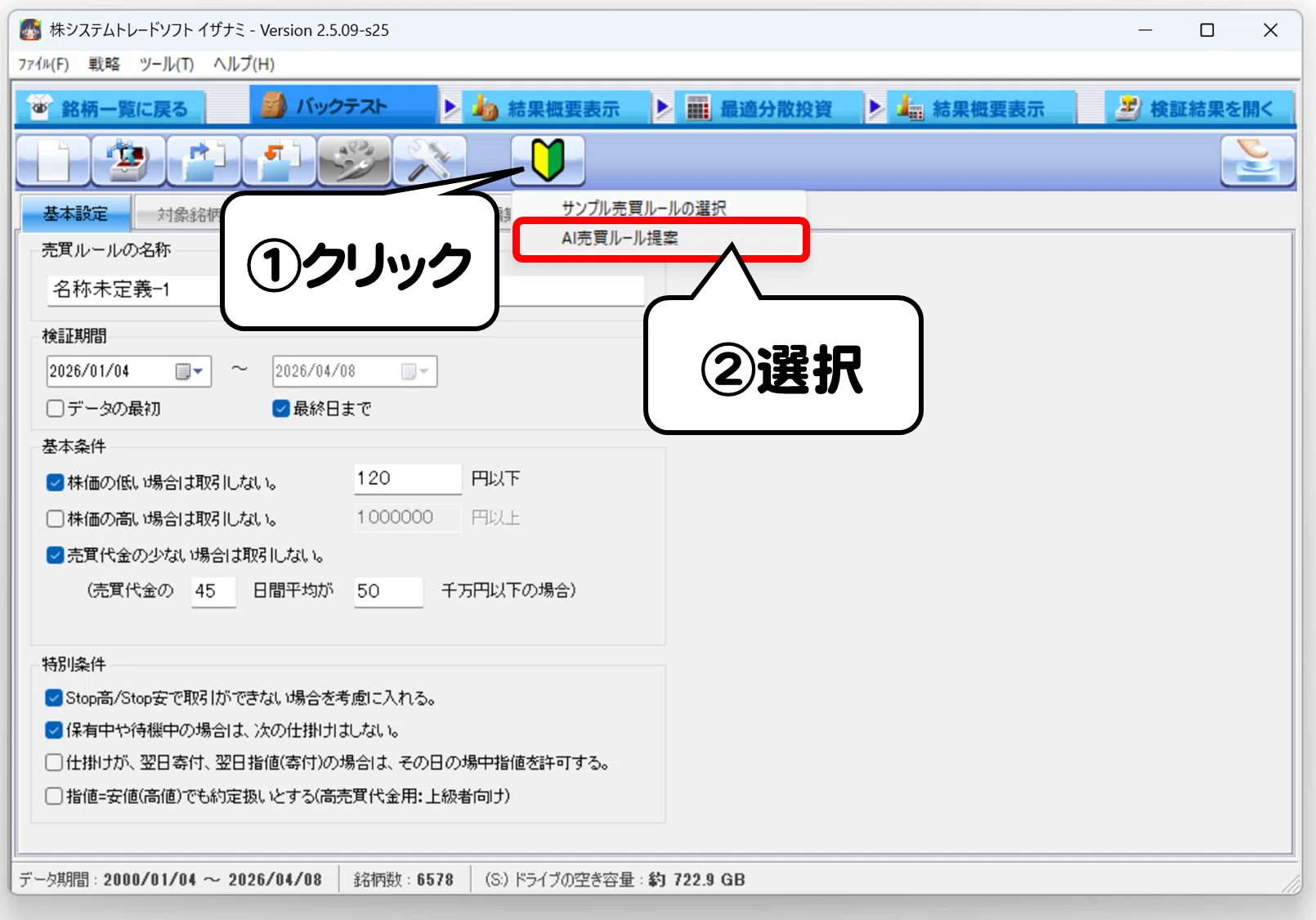
Task: Uncheck 保有中や待機中の場合は次の仕掛けはしない
Action: point(54,730)
